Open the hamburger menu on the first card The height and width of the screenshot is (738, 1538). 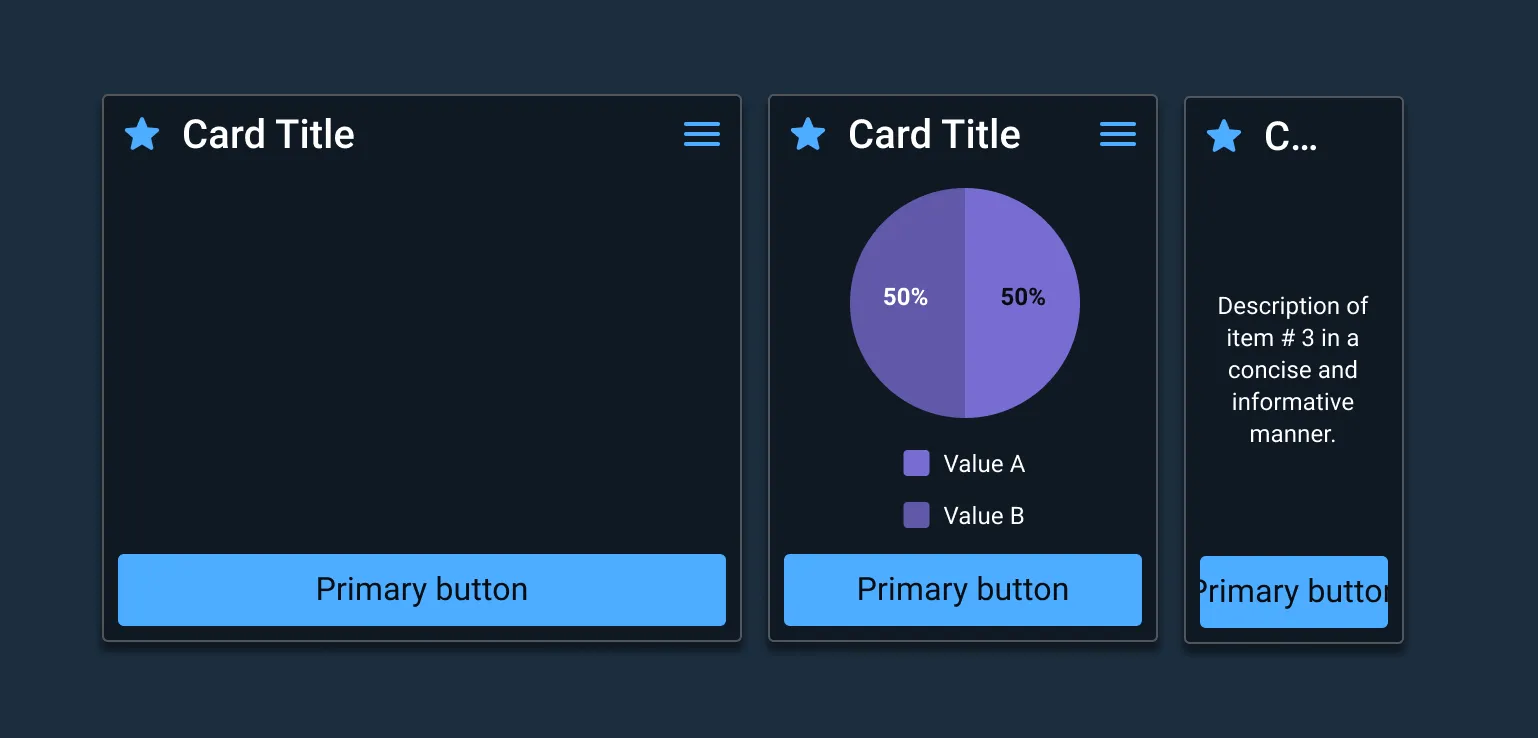(701, 134)
